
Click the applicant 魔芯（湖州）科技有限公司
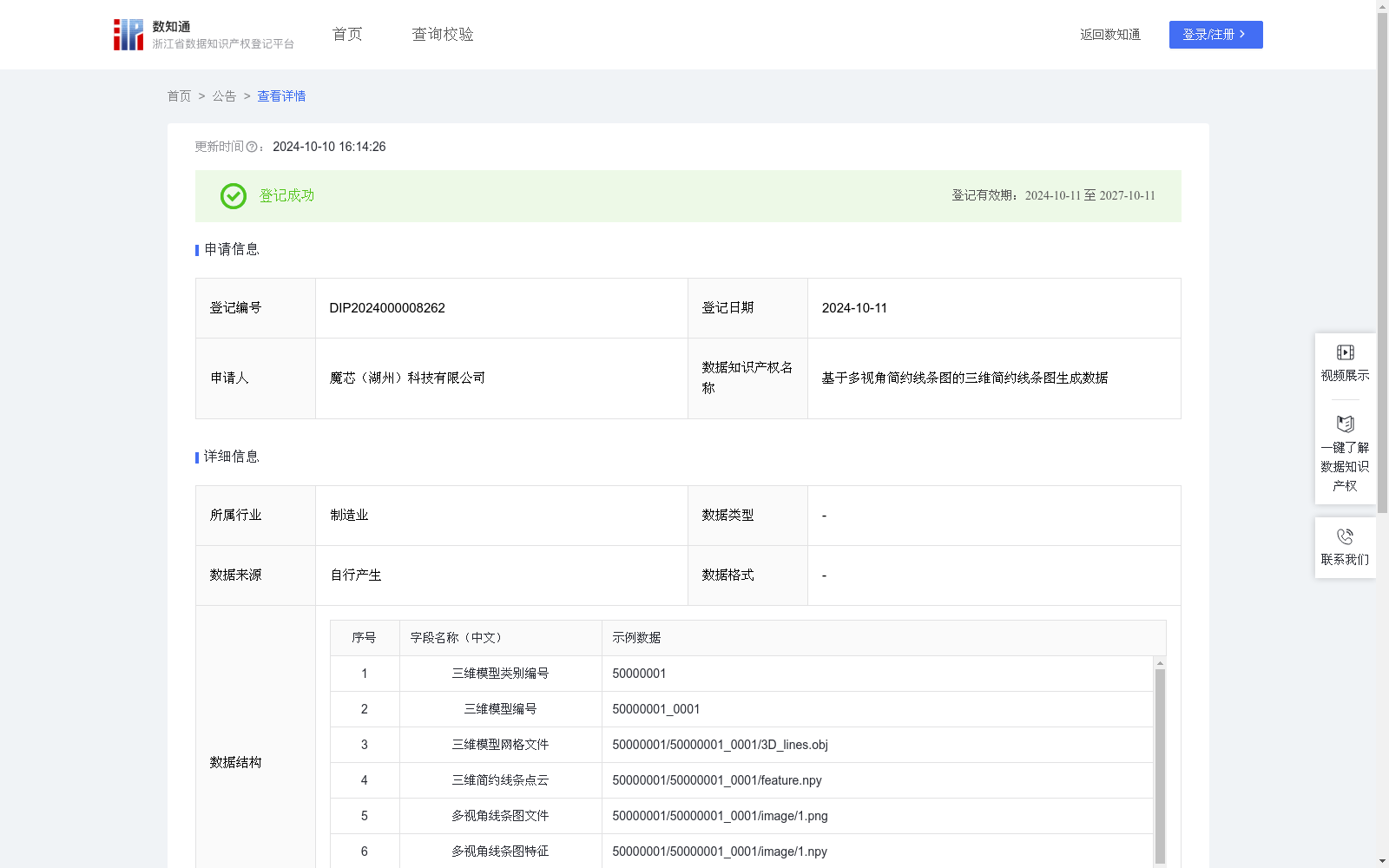click(x=407, y=378)
